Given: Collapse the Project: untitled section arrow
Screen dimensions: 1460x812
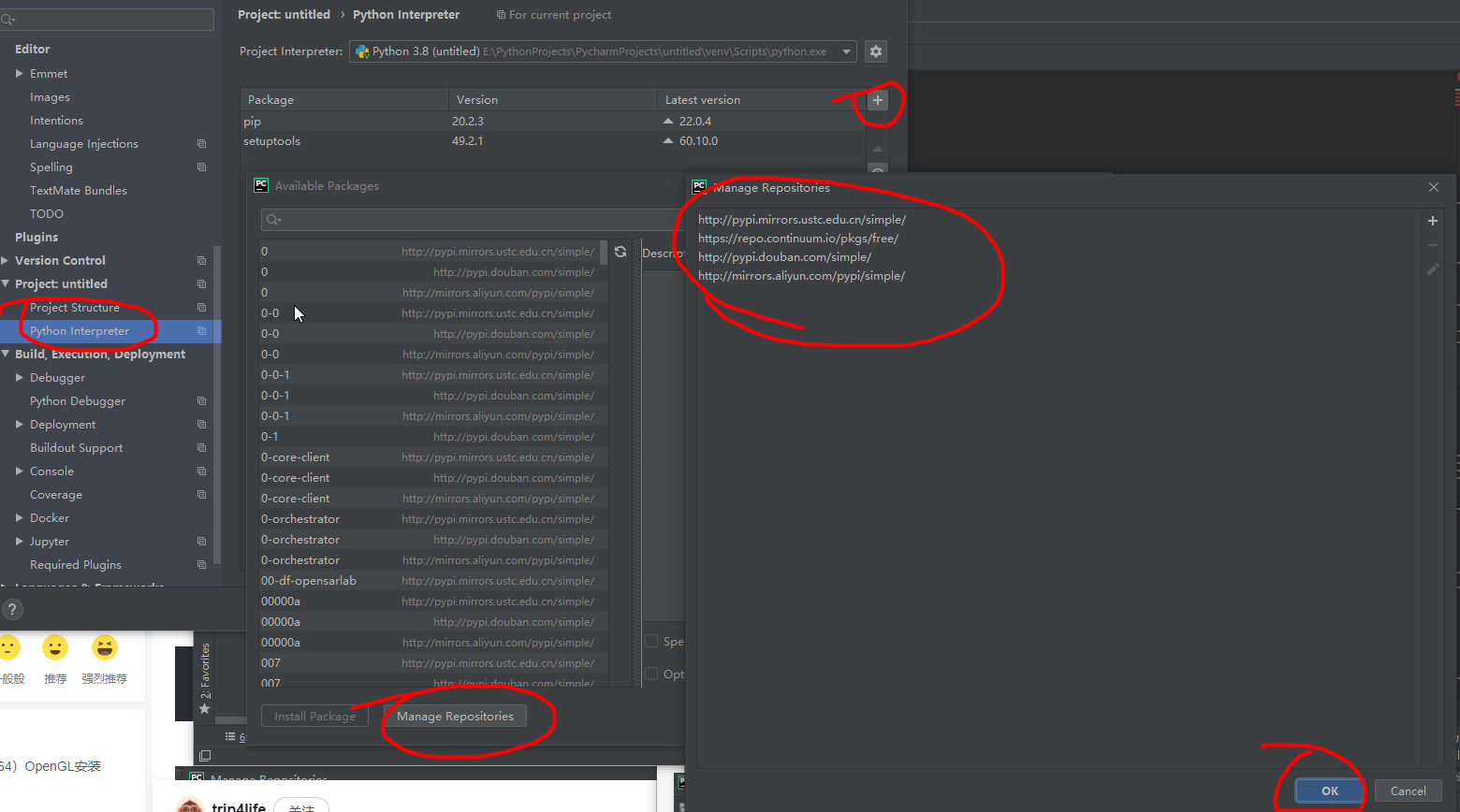Looking at the screenshot, I should [x=6, y=284].
